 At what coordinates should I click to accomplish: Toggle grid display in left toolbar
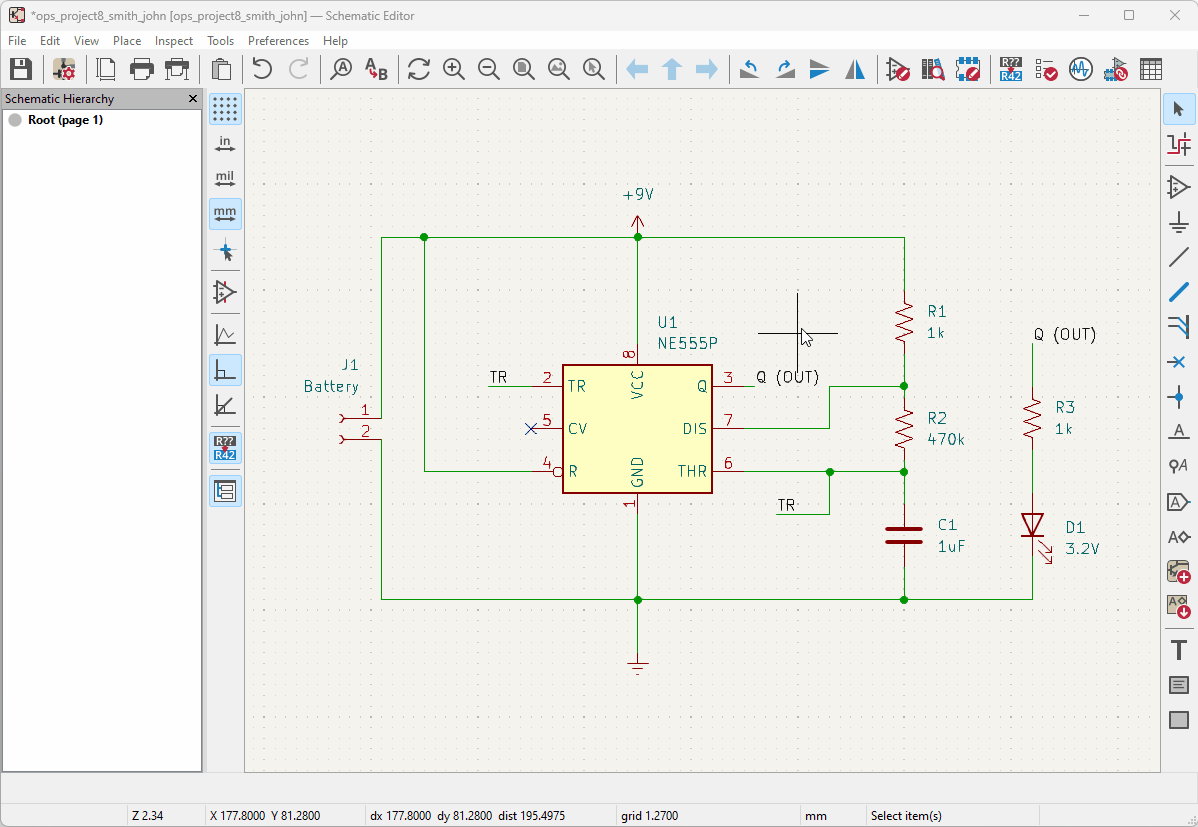[225, 109]
